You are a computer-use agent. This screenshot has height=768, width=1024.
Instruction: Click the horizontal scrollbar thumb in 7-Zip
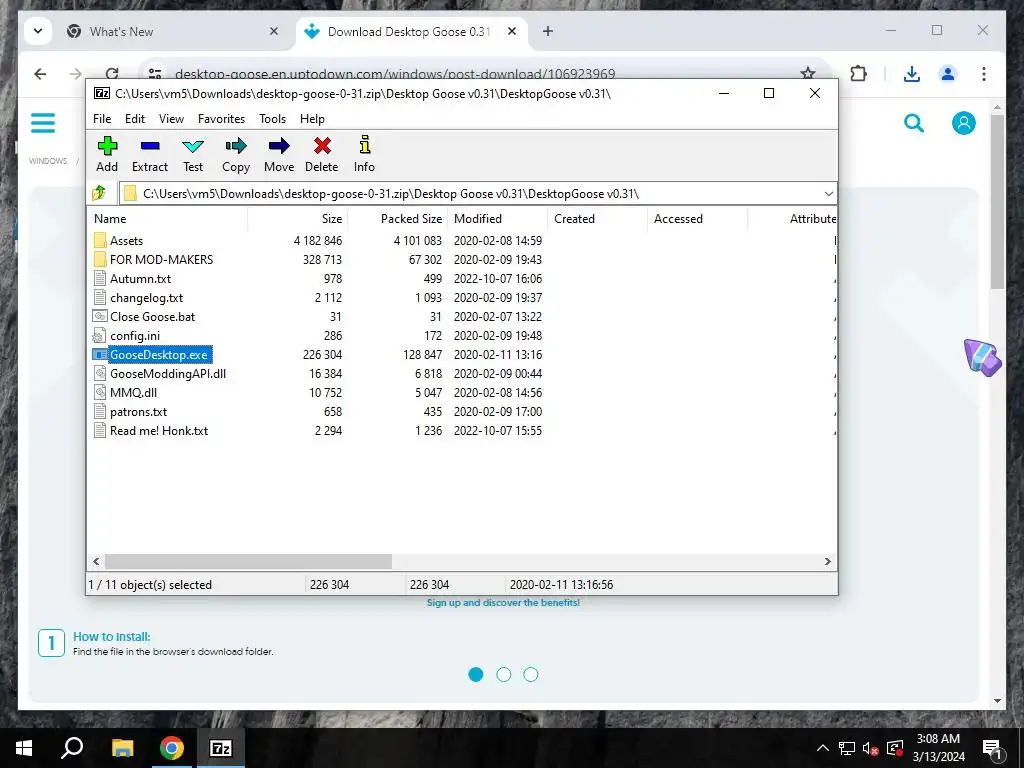(248, 561)
